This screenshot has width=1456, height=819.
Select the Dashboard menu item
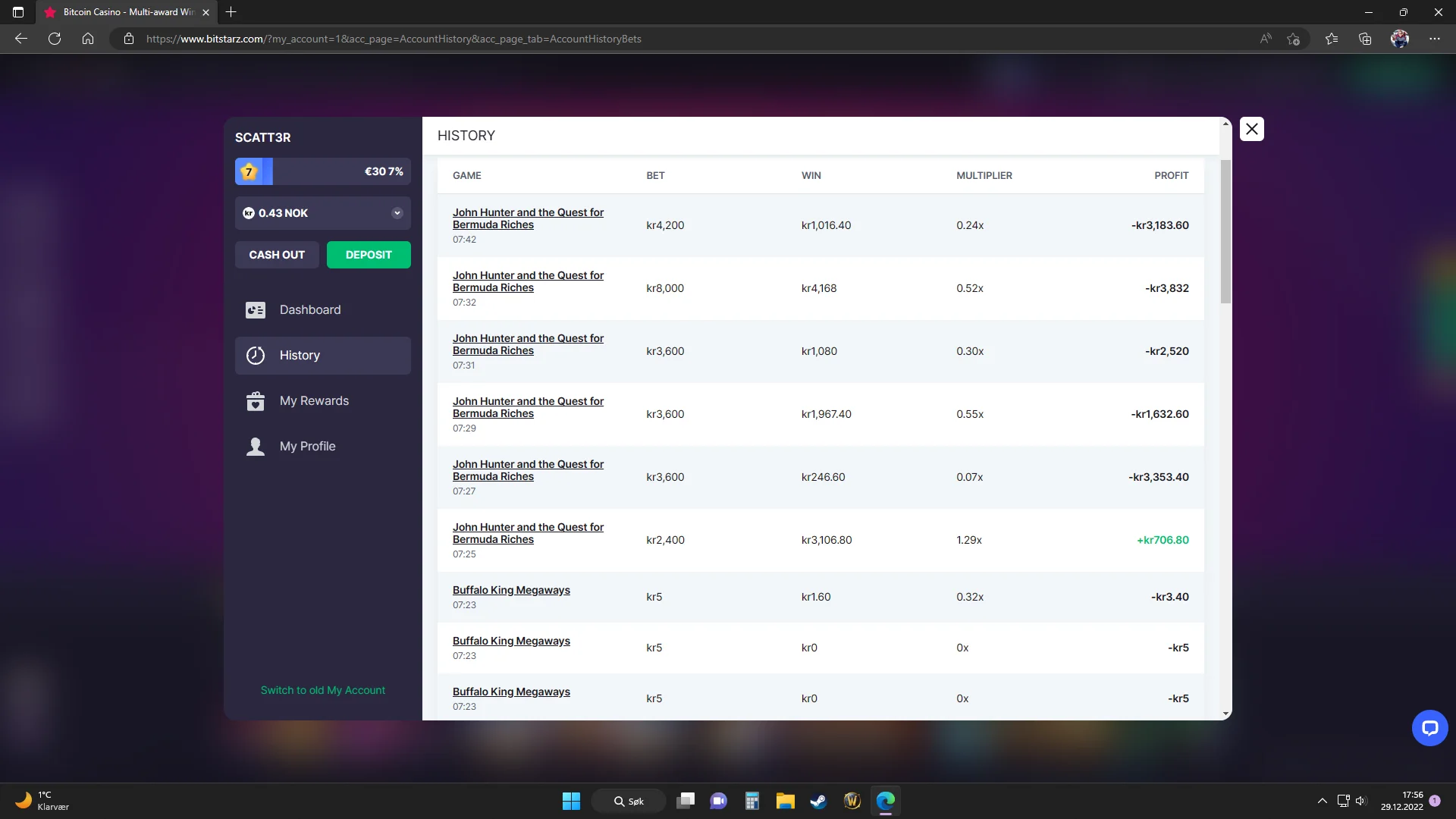(x=323, y=310)
